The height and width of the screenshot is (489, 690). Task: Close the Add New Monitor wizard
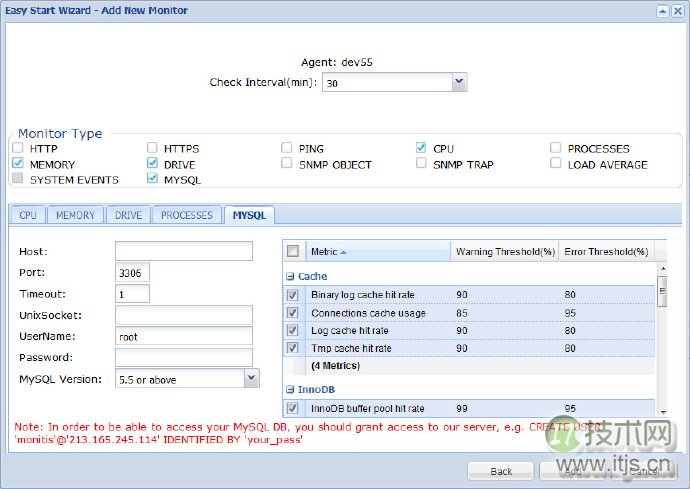pyautogui.click(x=677, y=10)
